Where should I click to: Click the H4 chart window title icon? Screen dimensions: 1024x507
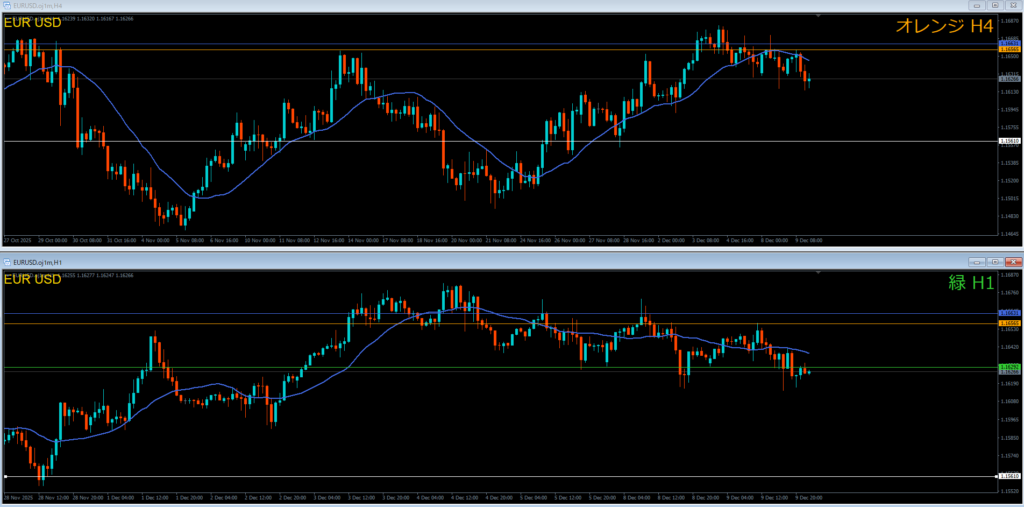pos(7,6)
